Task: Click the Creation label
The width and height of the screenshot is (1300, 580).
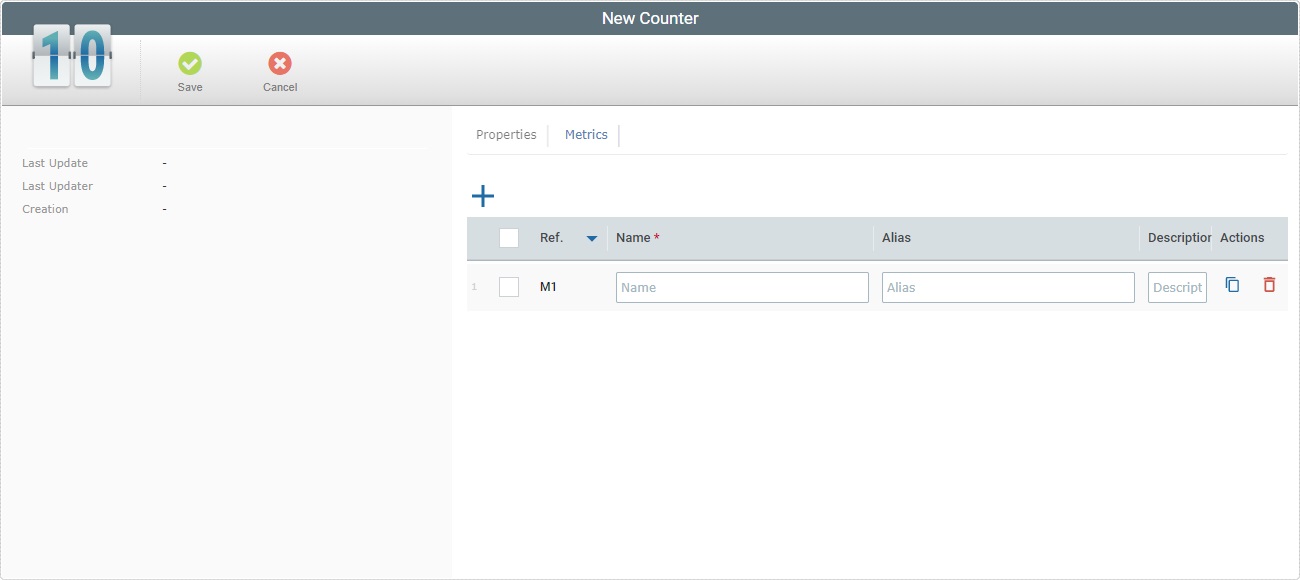Action: (x=45, y=209)
